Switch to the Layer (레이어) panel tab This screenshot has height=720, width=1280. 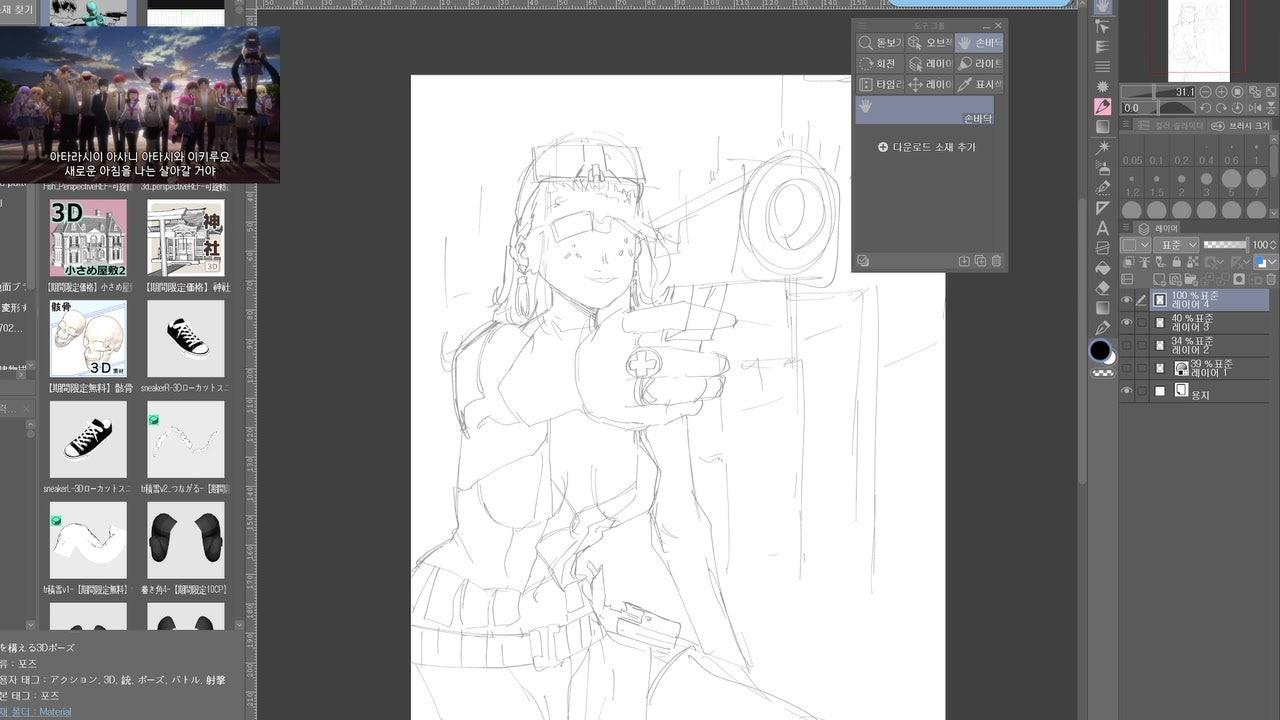tap(1160, 228)
